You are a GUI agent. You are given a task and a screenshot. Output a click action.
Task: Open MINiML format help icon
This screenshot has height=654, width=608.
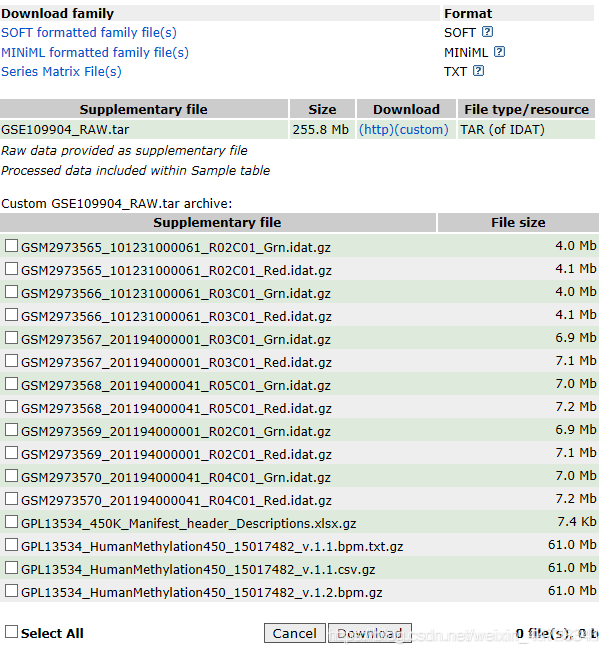point(499,52)
